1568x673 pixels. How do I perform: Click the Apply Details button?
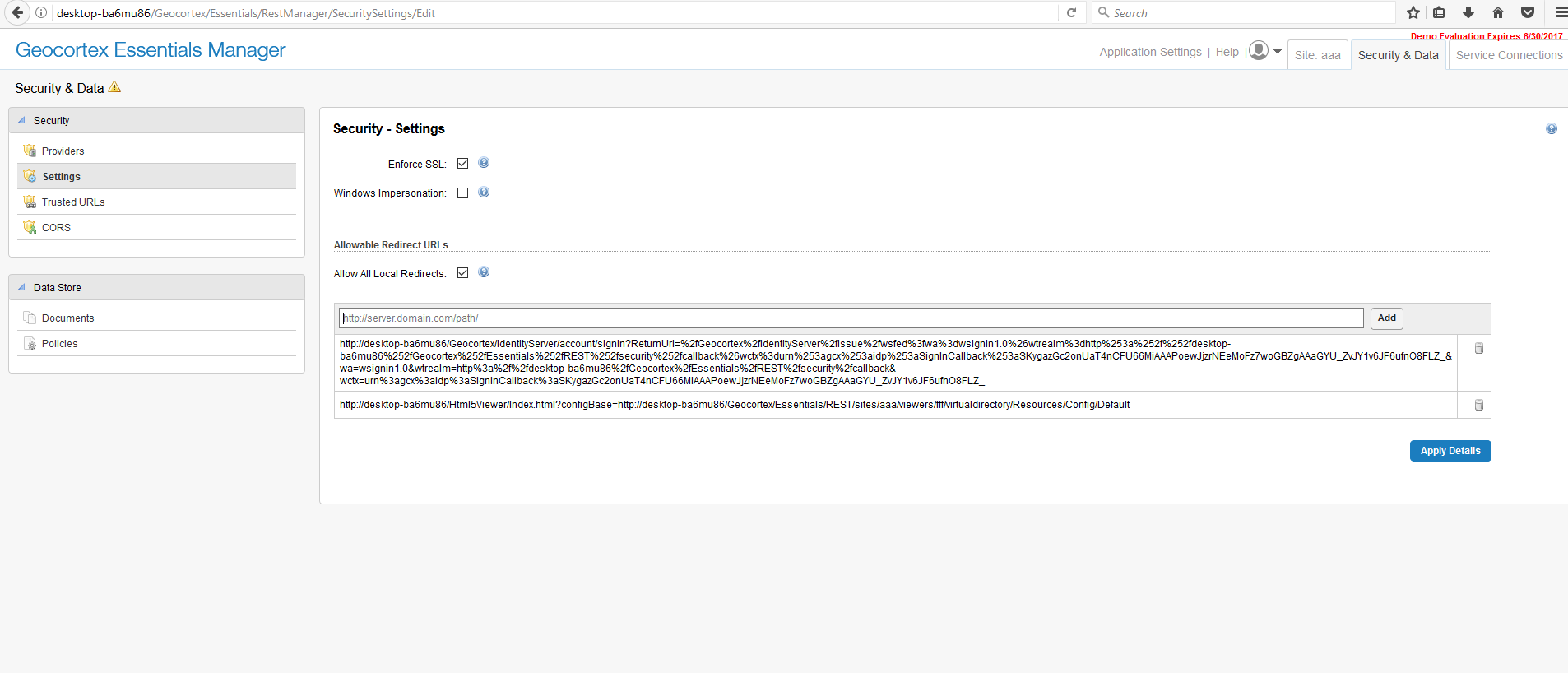(x=1450, y=451)
